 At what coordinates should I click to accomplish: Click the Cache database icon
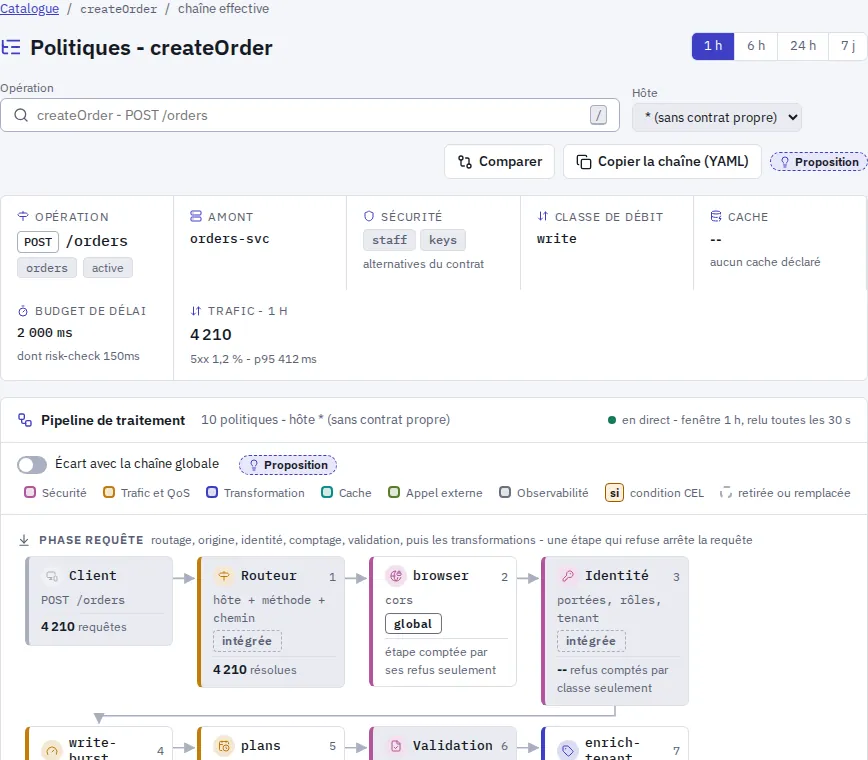(x=716, y=216)
